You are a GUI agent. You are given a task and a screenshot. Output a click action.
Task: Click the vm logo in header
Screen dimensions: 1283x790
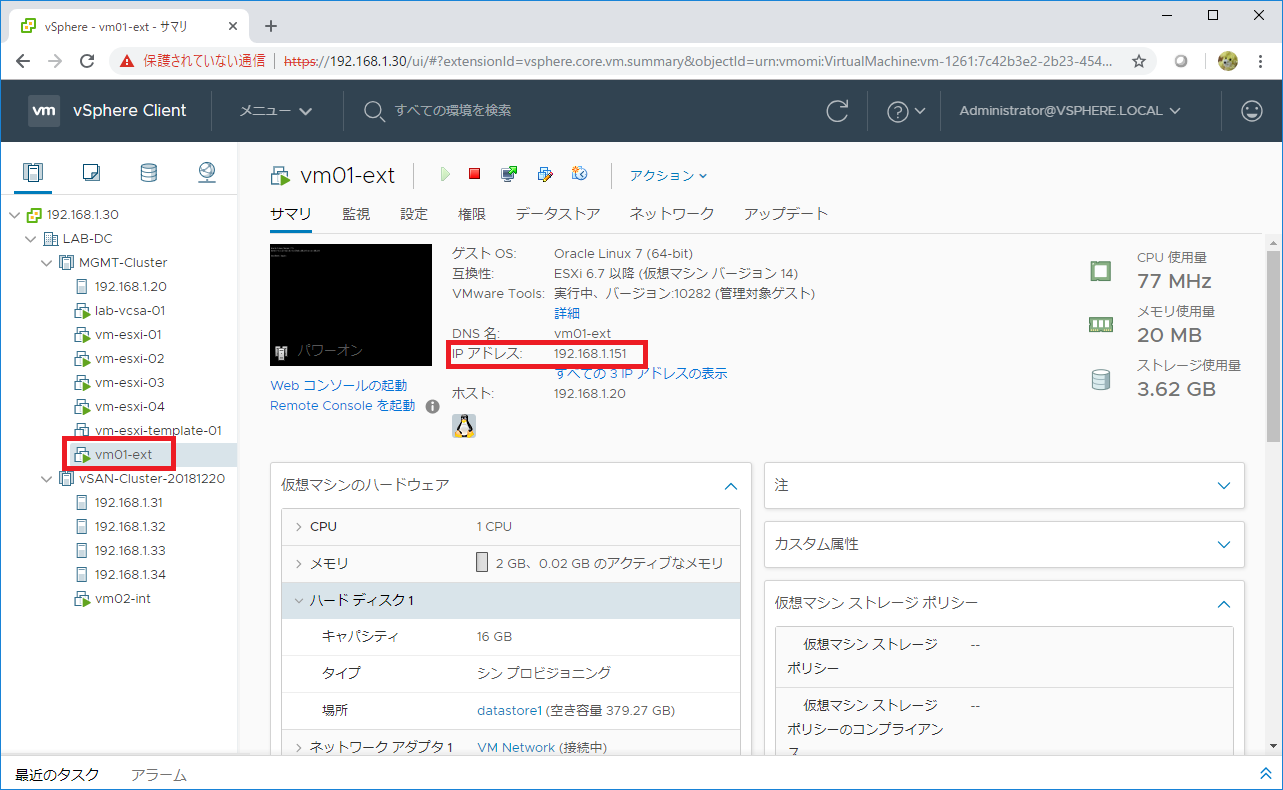[45, 111]
